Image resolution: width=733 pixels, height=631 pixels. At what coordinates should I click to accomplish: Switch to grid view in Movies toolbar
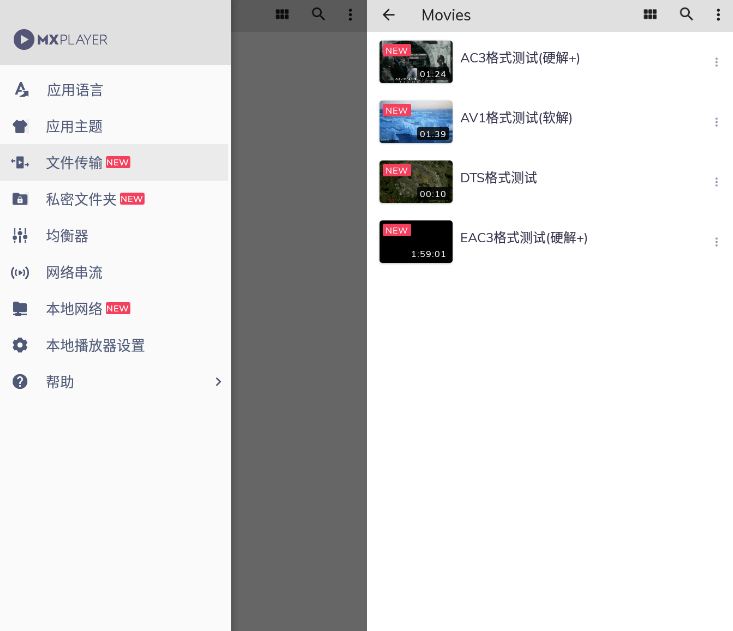[650, 15]
